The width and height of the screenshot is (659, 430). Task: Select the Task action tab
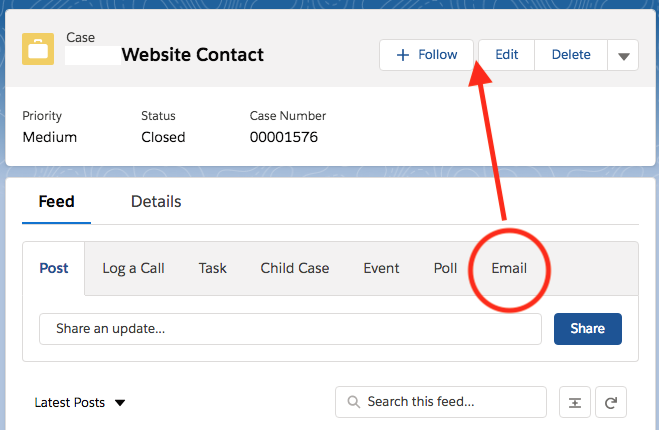pyautogui.click(x=212, y=268)
